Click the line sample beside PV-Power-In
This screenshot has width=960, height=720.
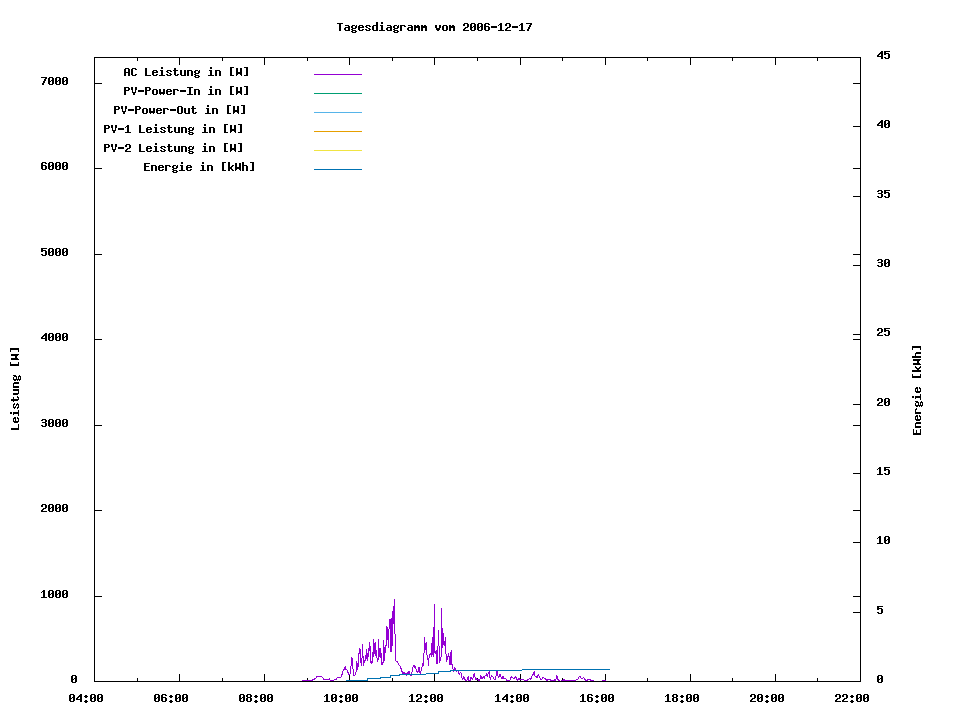pyautogui.click(x=337, y=93)
